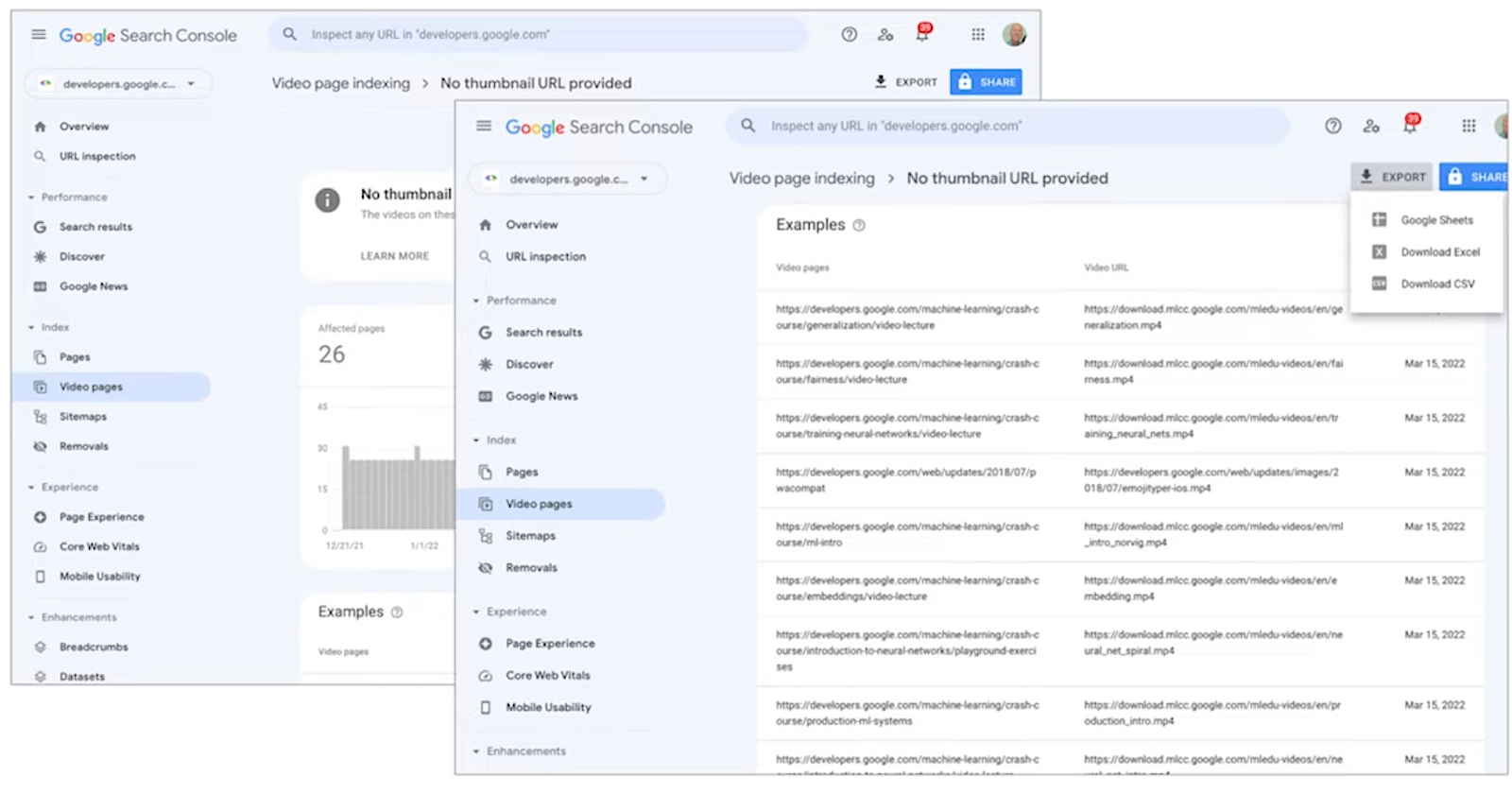Collapse Performance section in back window sidebar
Image resolution: width=1512 pixels, height=794 pixels.
31,198
